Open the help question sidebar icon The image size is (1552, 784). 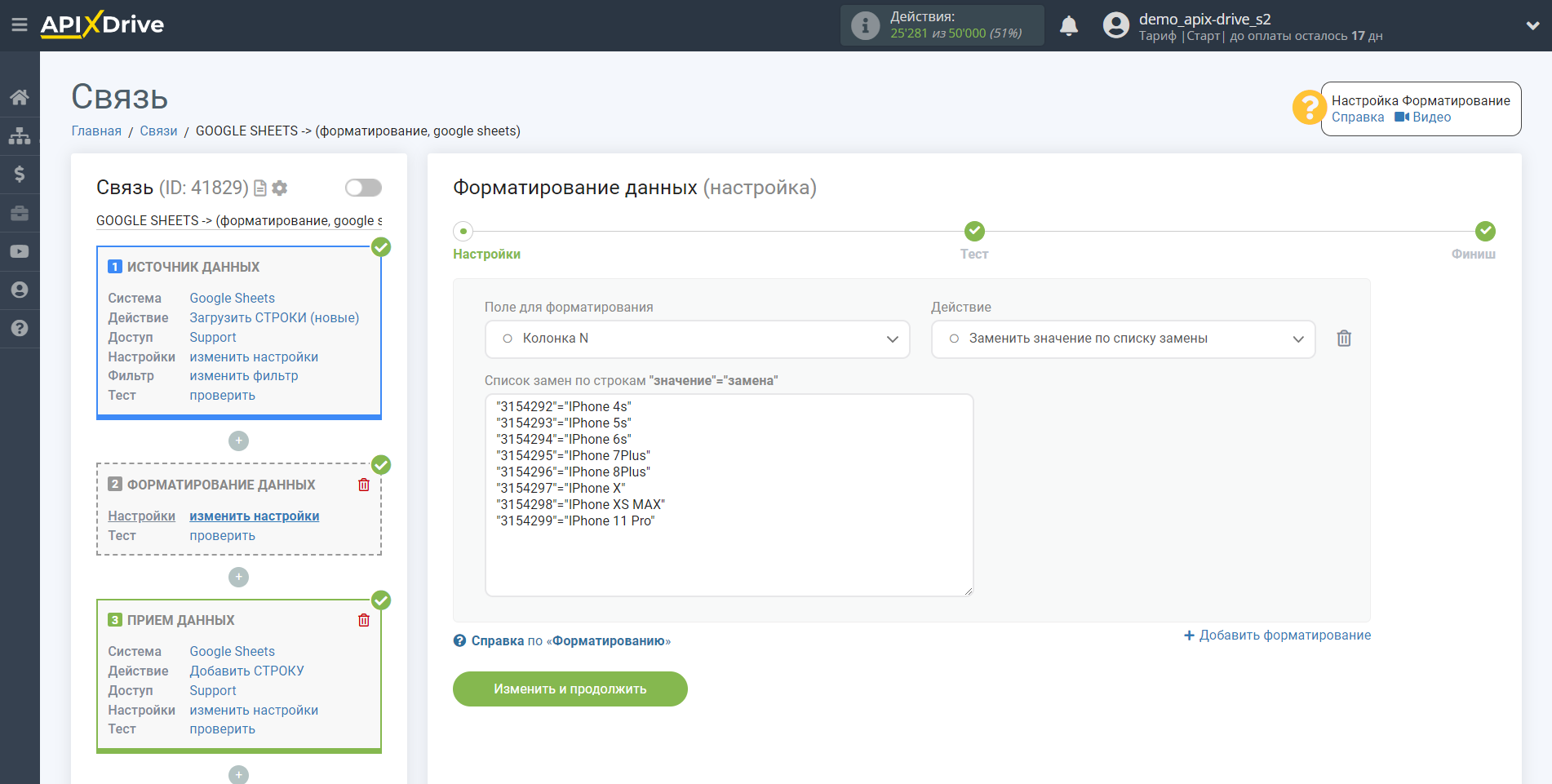20,328
